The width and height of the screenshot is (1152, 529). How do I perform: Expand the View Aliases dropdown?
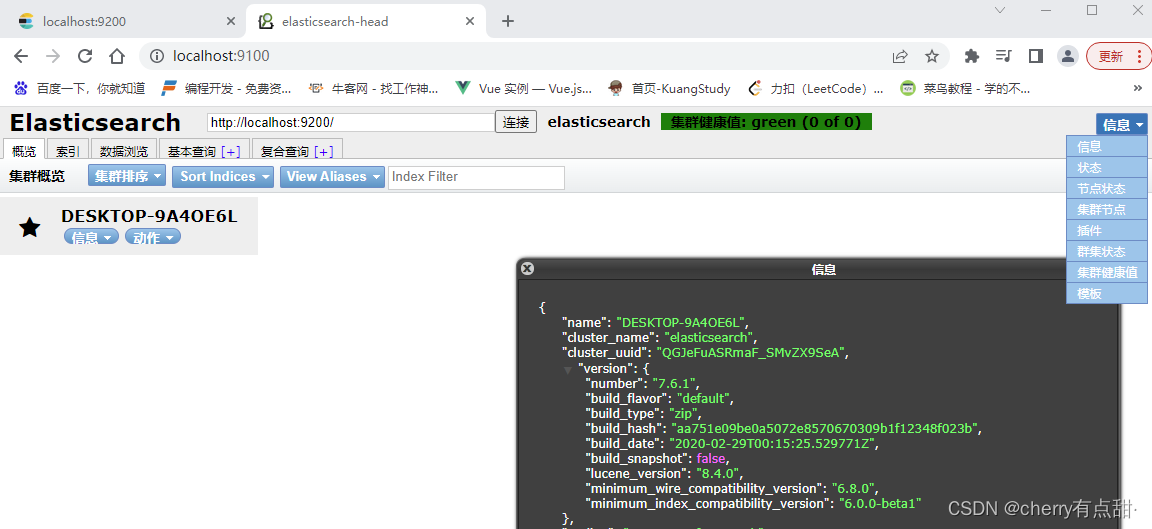(x=332, y=176)
